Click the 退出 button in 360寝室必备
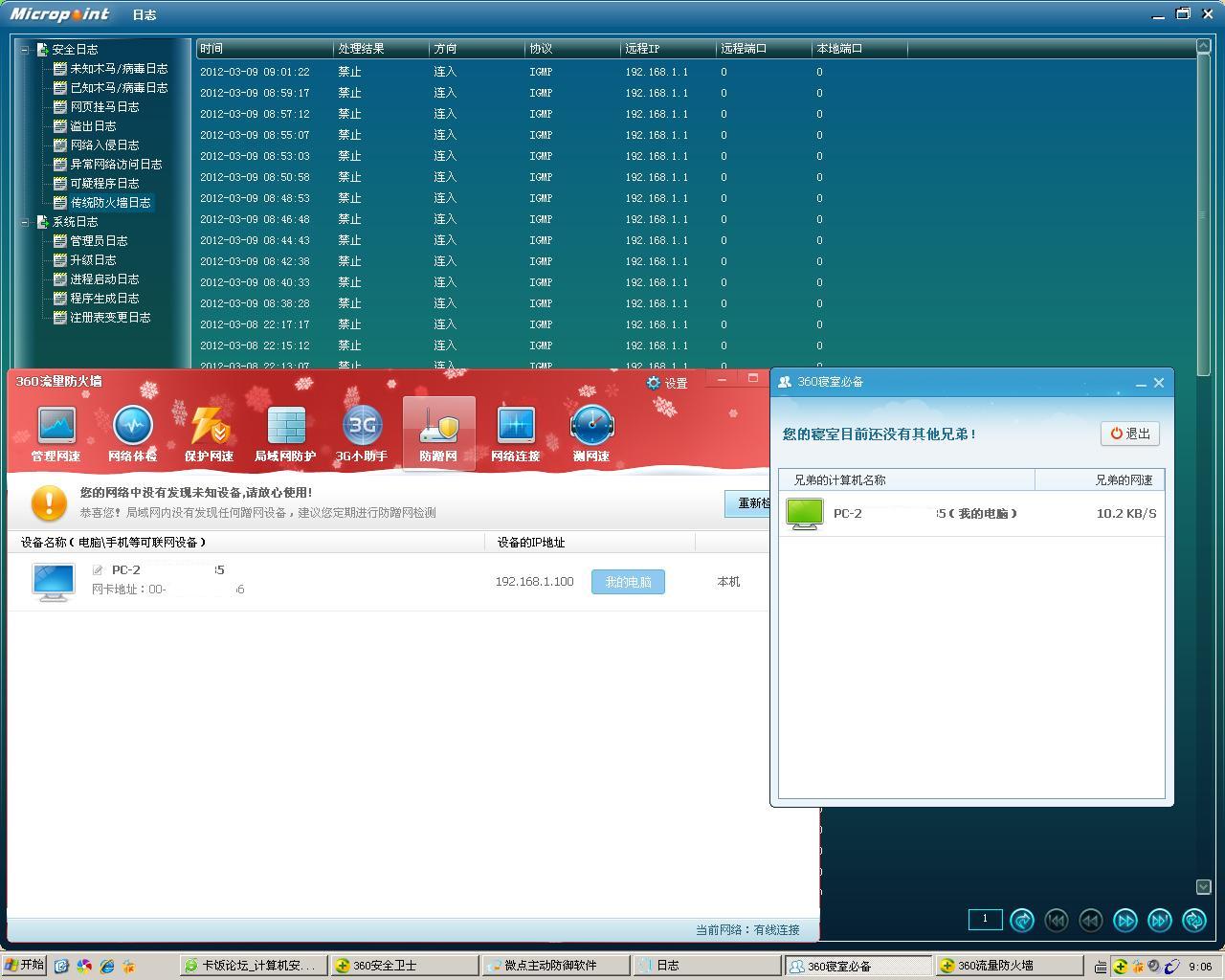Viewport: 1225px width, 980px height. (x=1130, y=434)
